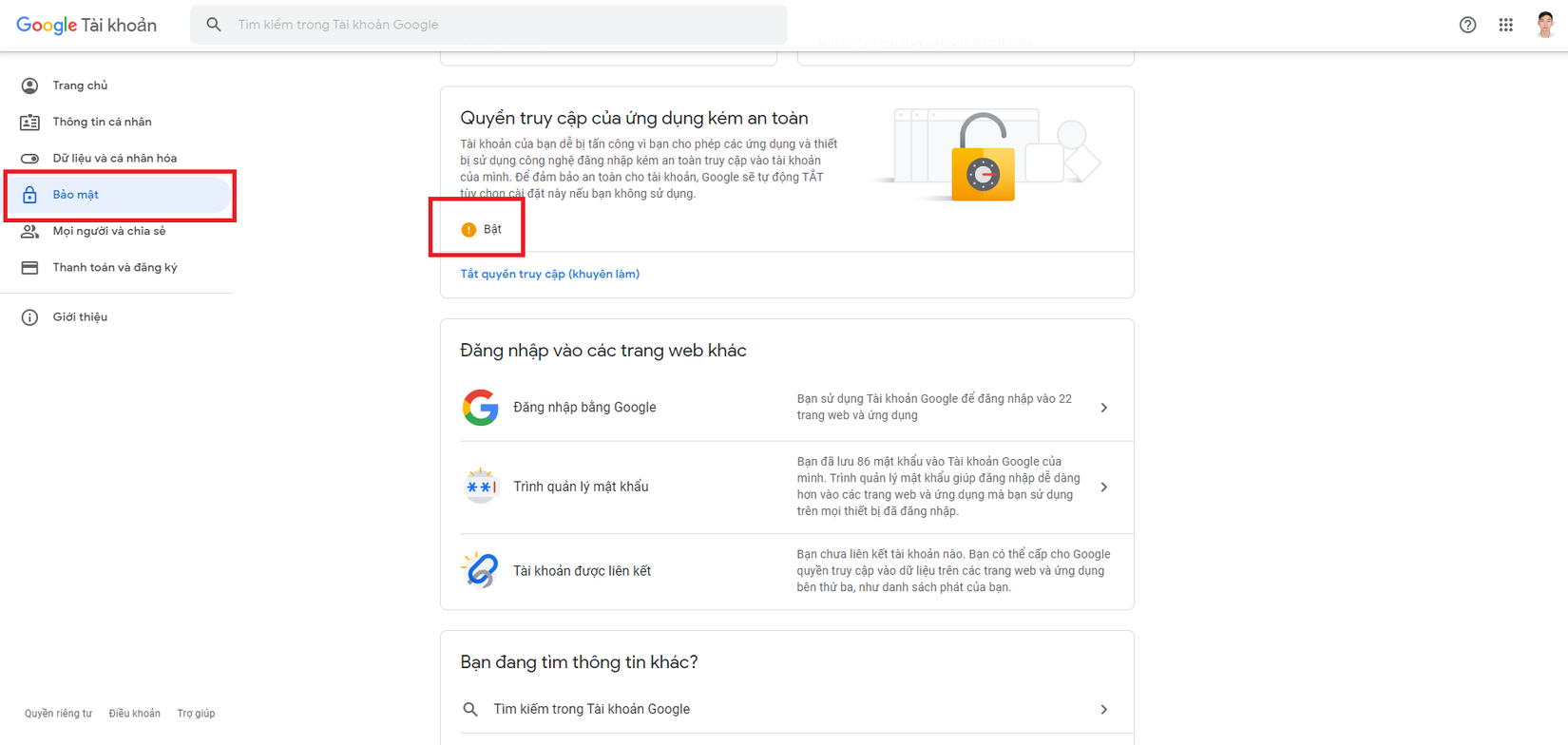
Task: Click the password manager icon
Action: (481, 487)
